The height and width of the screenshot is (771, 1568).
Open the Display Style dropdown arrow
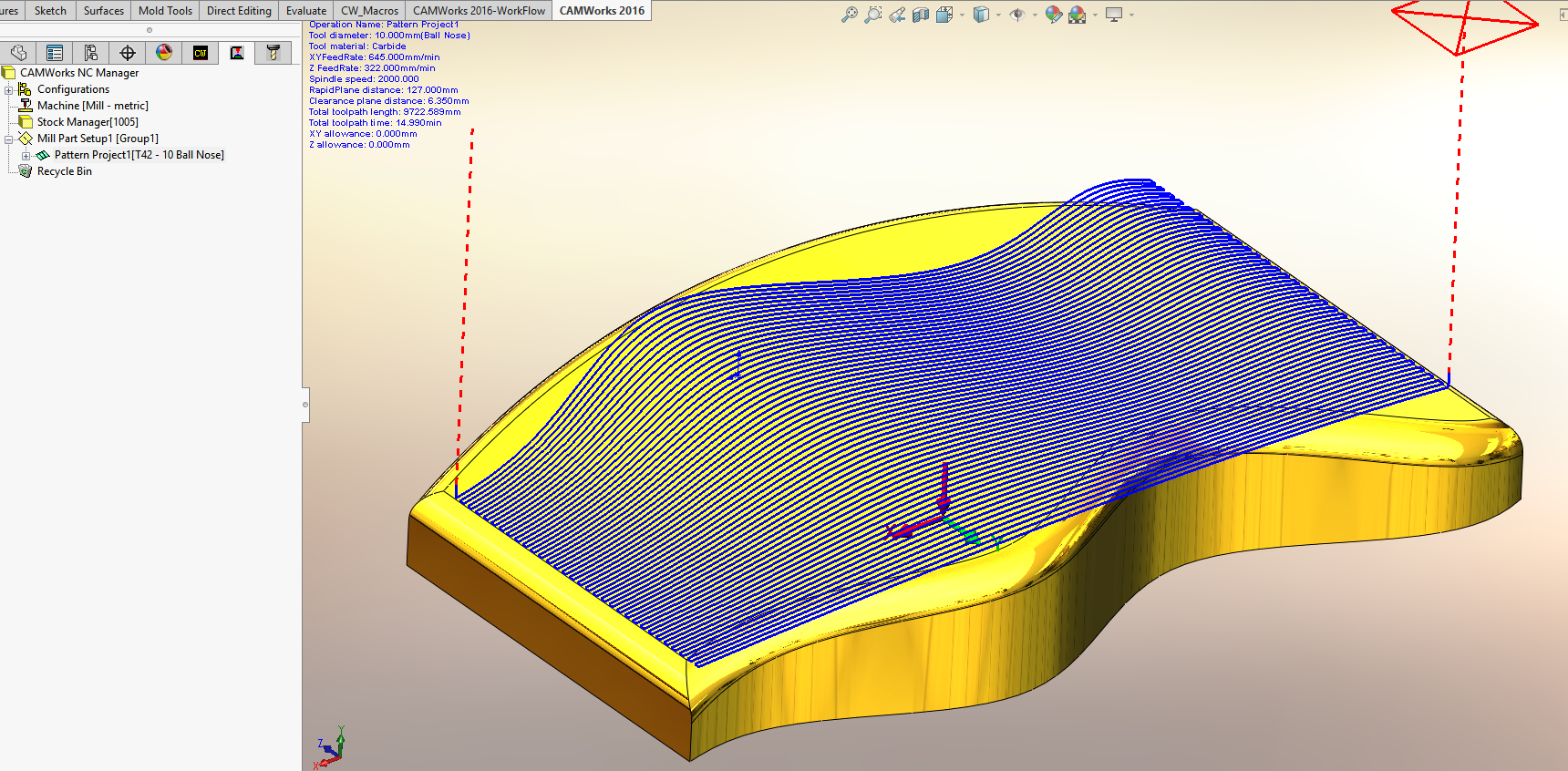pos(998,15)
